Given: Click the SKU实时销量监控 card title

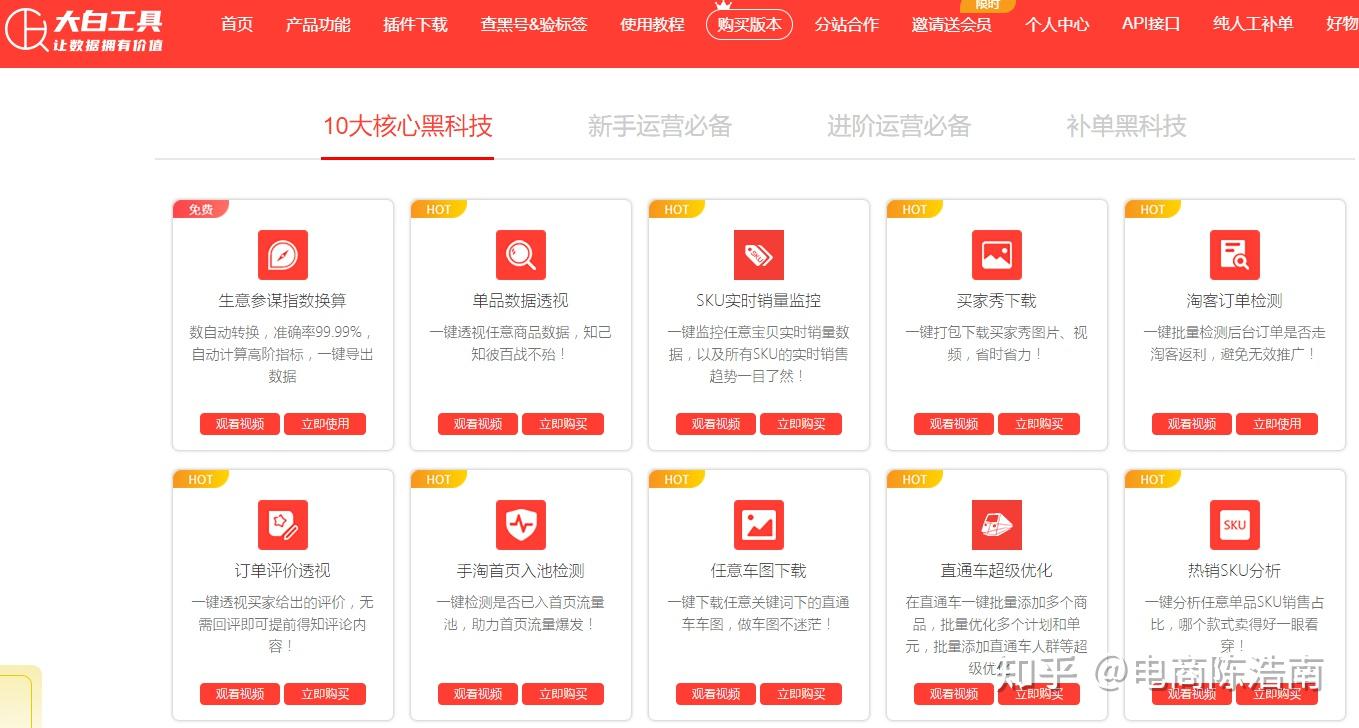Looking at the screenshot, I should click(759, 301).
